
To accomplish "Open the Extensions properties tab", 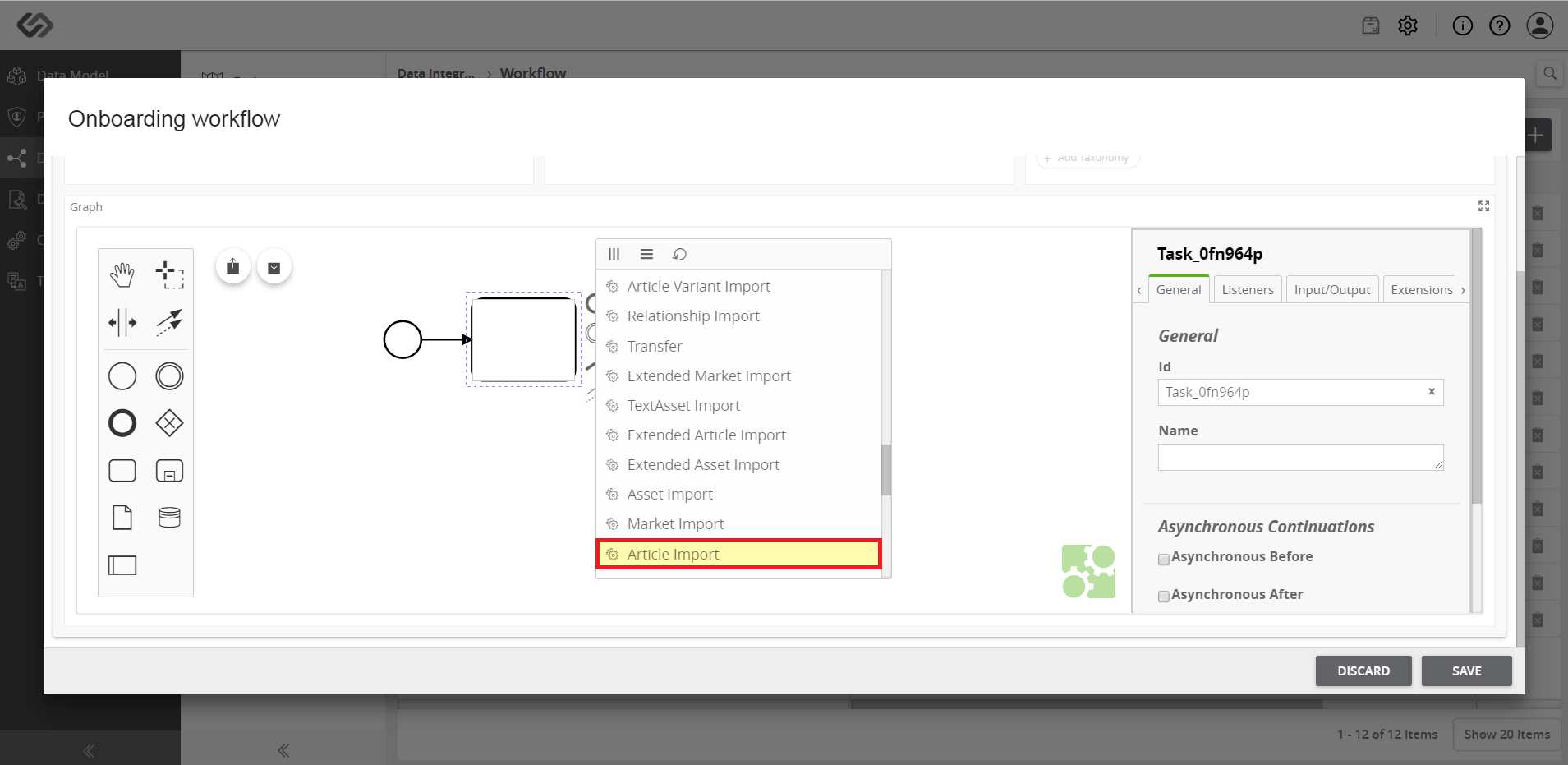I will (x=1422, y=289).
